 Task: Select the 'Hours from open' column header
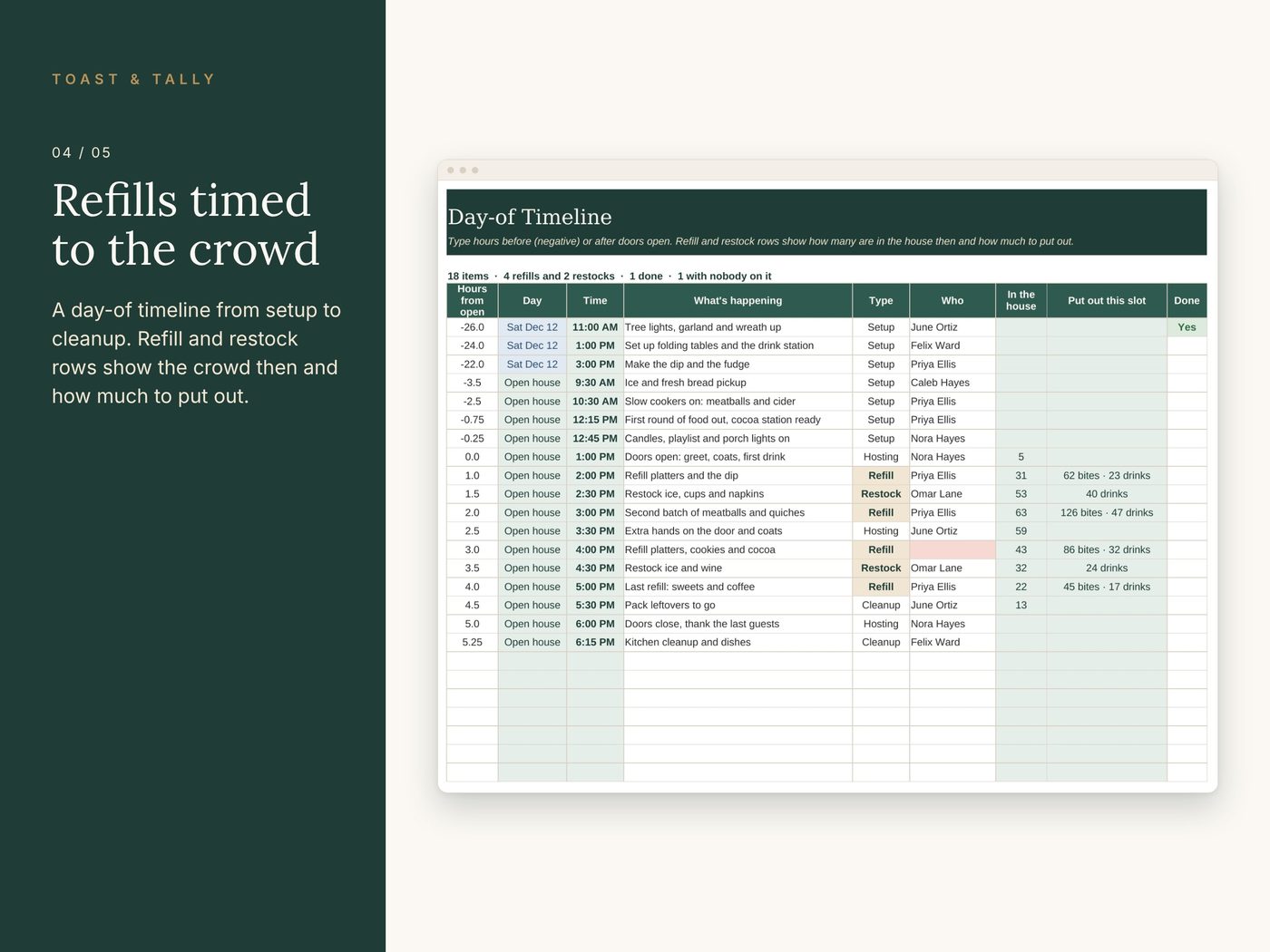pyautogui.click(x=472, y=300)
